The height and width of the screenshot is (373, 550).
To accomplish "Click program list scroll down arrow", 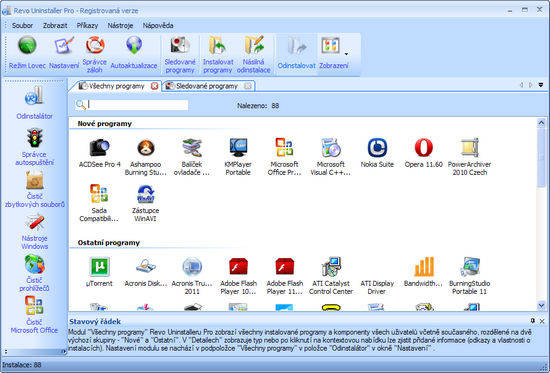I will pyautogui.click(x=541, y=306).
